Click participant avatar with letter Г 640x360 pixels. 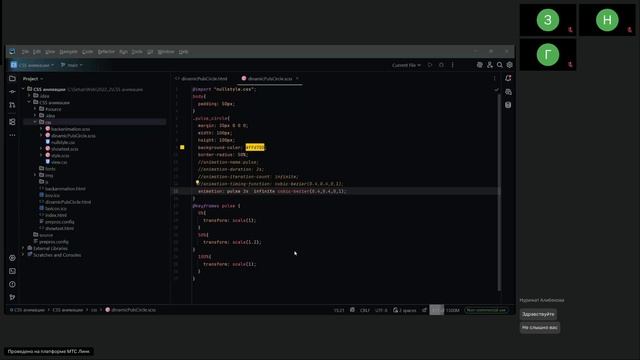coord(548,55)
